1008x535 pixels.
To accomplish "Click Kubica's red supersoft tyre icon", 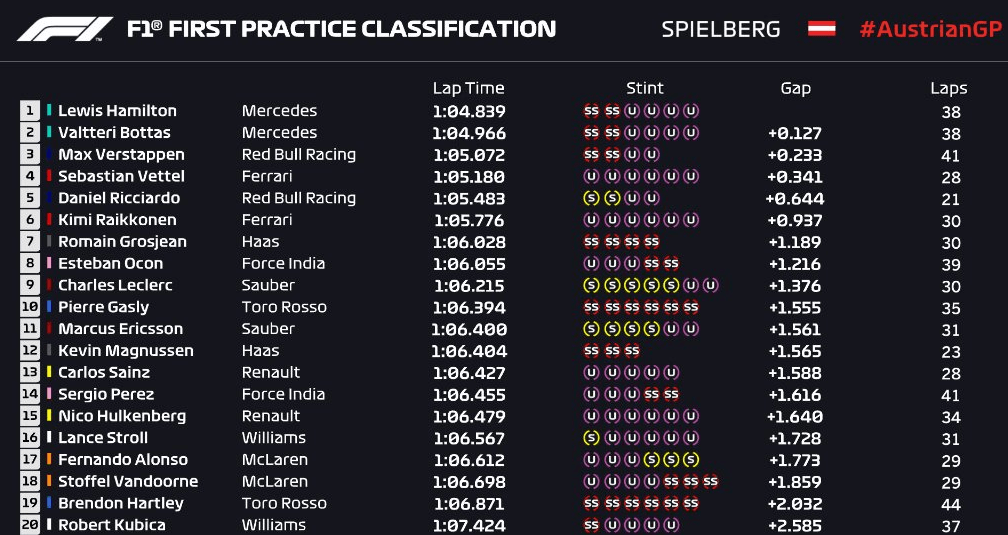I will tap(591, 525).
